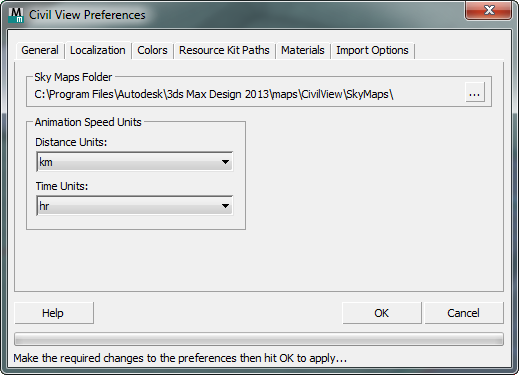519x375 pixels.
Task: Select the Localization tab
Action: [x=98, y=50]
